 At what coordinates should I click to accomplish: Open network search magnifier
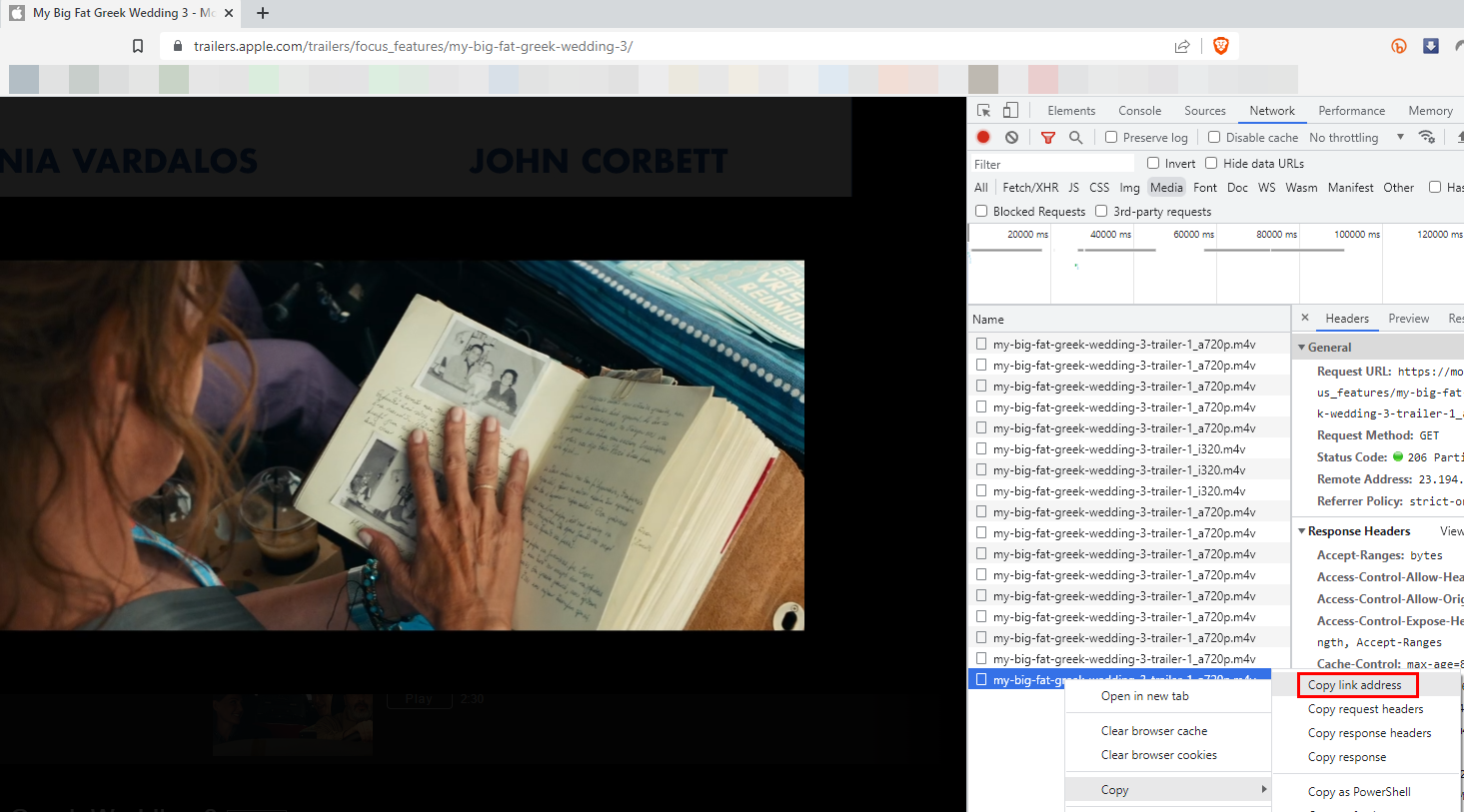click(1075, 137)
